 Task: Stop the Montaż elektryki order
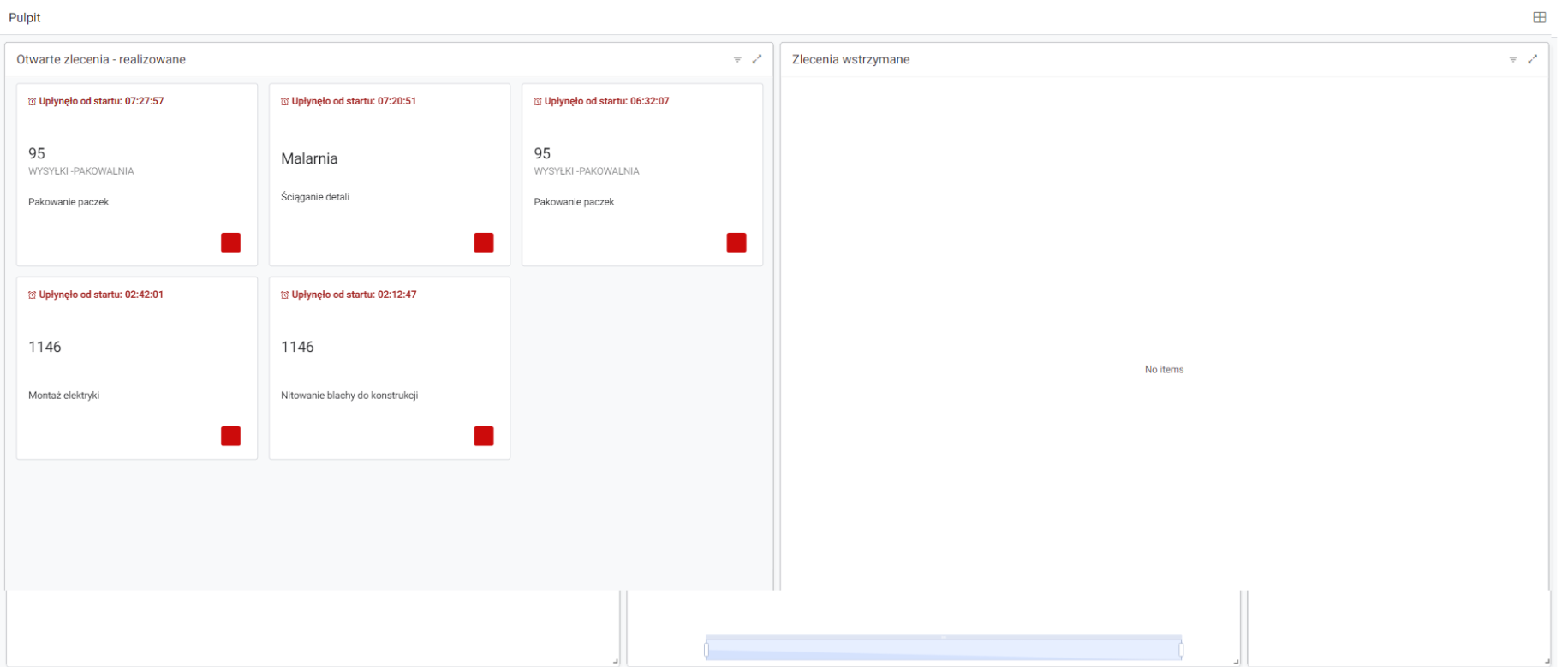(x=230, y=436)
